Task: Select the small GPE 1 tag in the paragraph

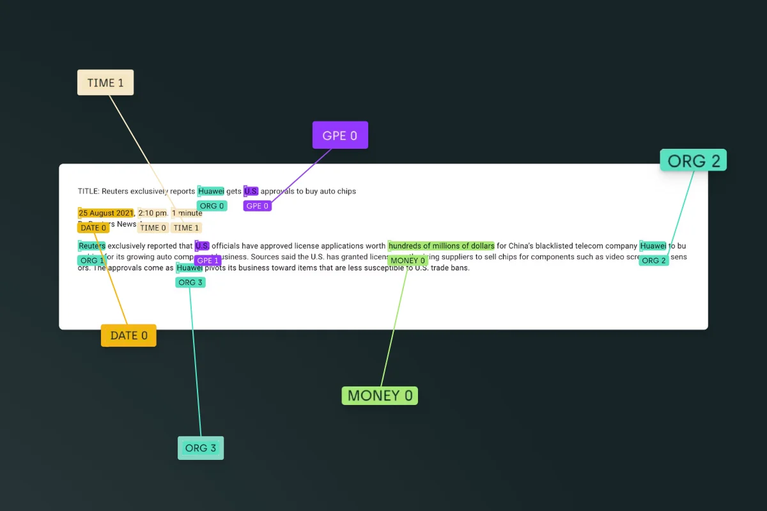Action: 208,261
